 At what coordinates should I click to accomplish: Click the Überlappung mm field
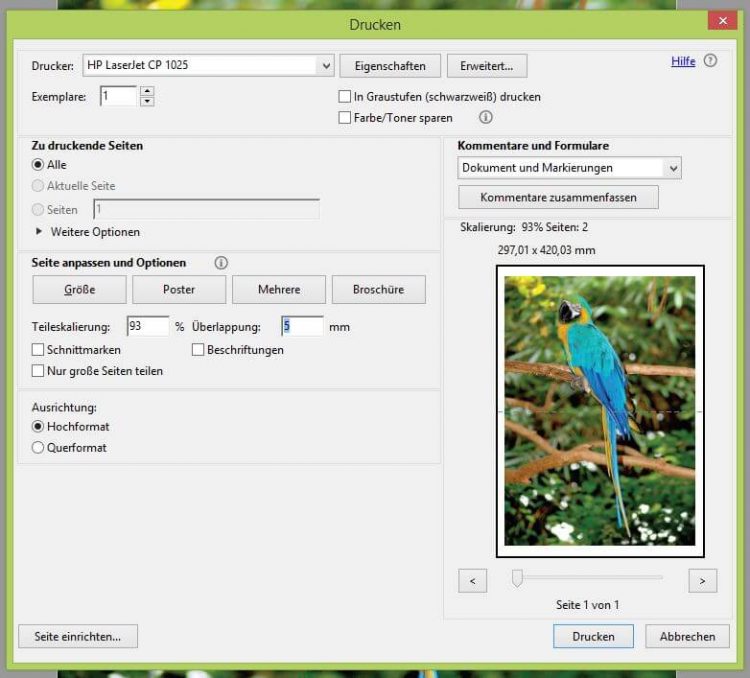302,326
